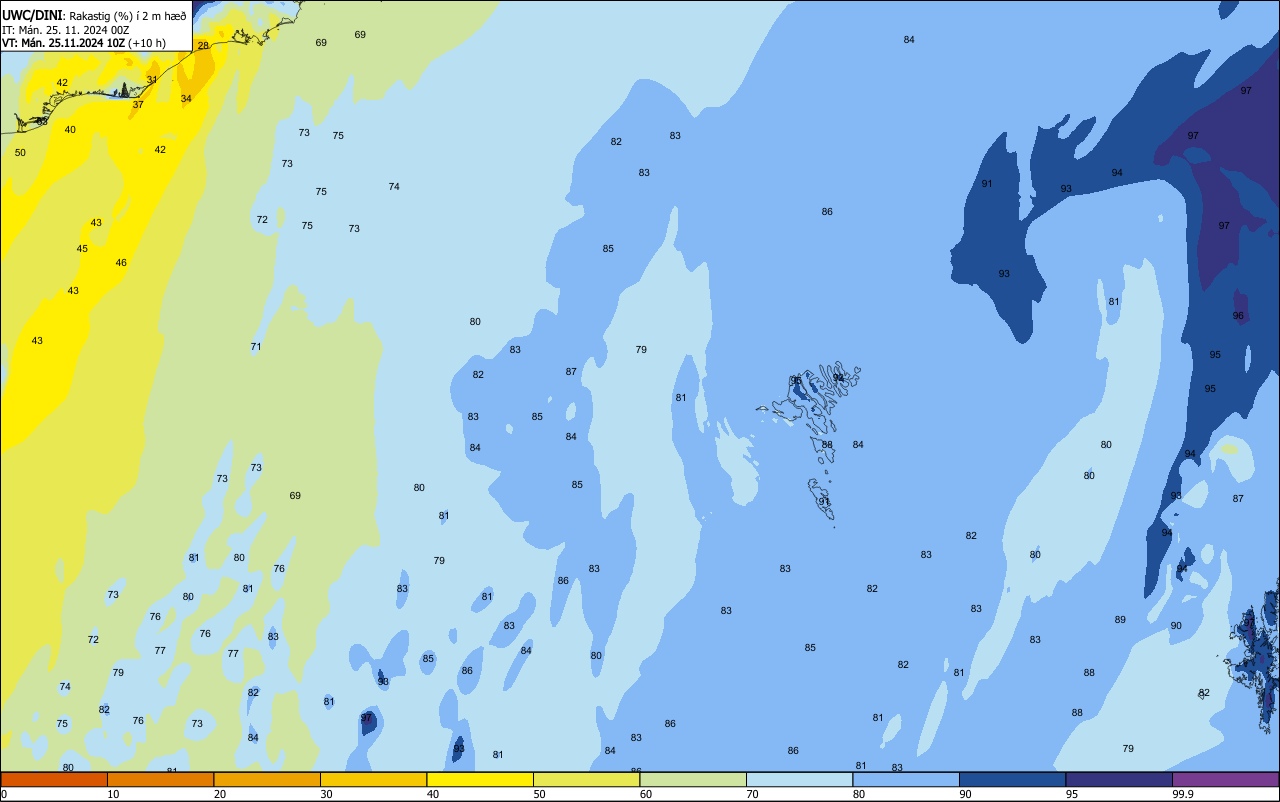Click the 40–50 bright yellow legend swatch
Screen dimensions: 1280x802
coord(480,779)
